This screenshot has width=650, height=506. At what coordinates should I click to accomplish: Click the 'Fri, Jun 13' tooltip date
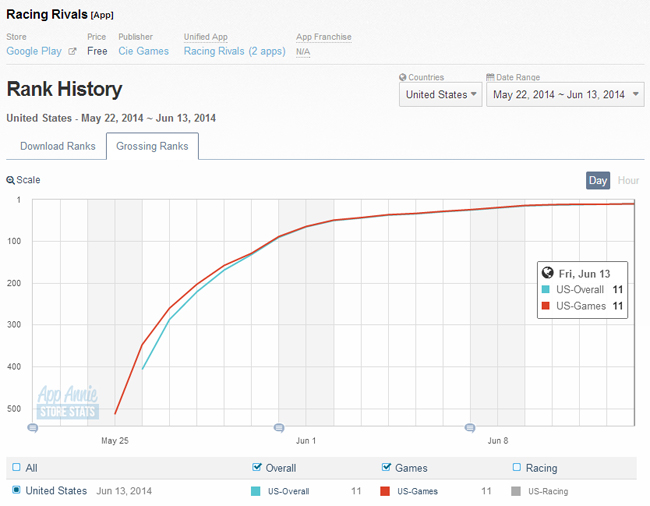pyautogui.click(x=584, y=274)
